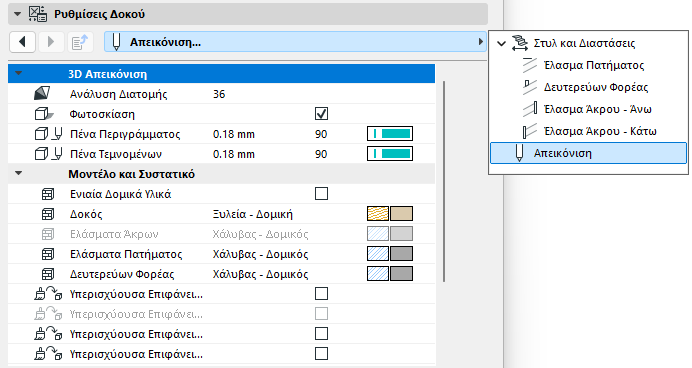Click the Ελάσματα Πατήματος row icon
Image resolution: width=692 pixels, height=368 pixels.
48,254
